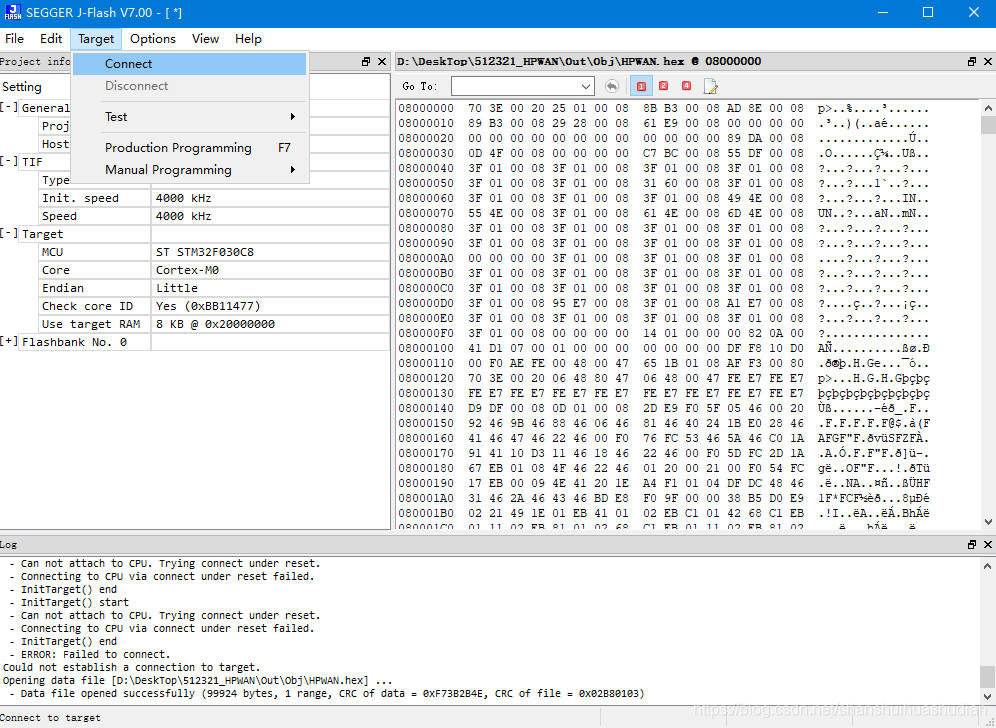Click Log panel scrollbar up arrow

pyautogui.click(x=988, y=565)
